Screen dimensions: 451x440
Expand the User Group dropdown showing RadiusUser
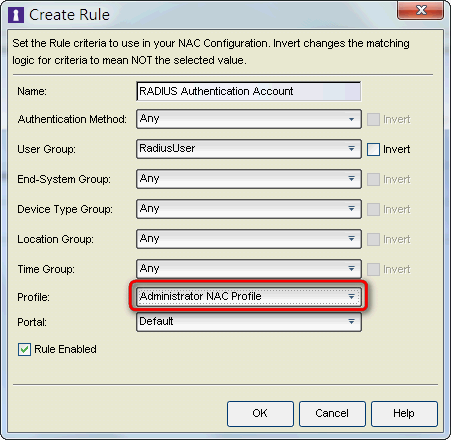[x=249, y=149]
